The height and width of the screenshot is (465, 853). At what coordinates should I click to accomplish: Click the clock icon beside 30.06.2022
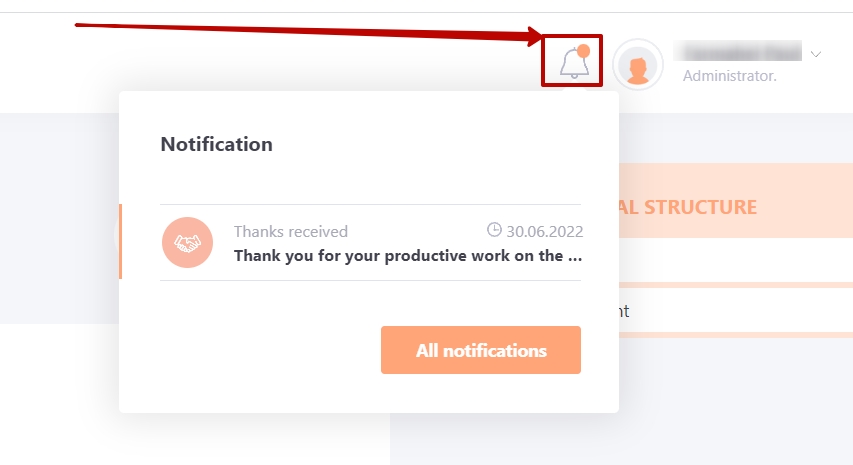(x=494, y=230)
